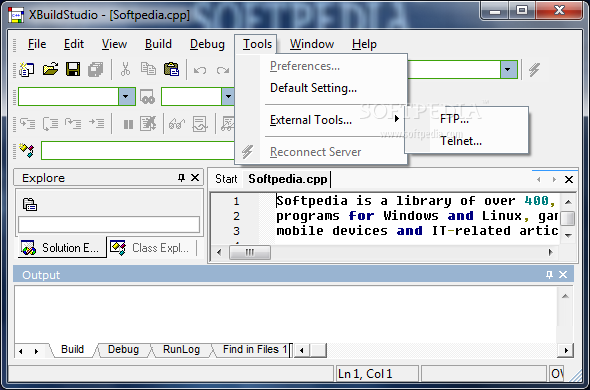Choose Default Setting... in the Tools menu
Viewport: 590px width, 390px height.
point(321,88)
